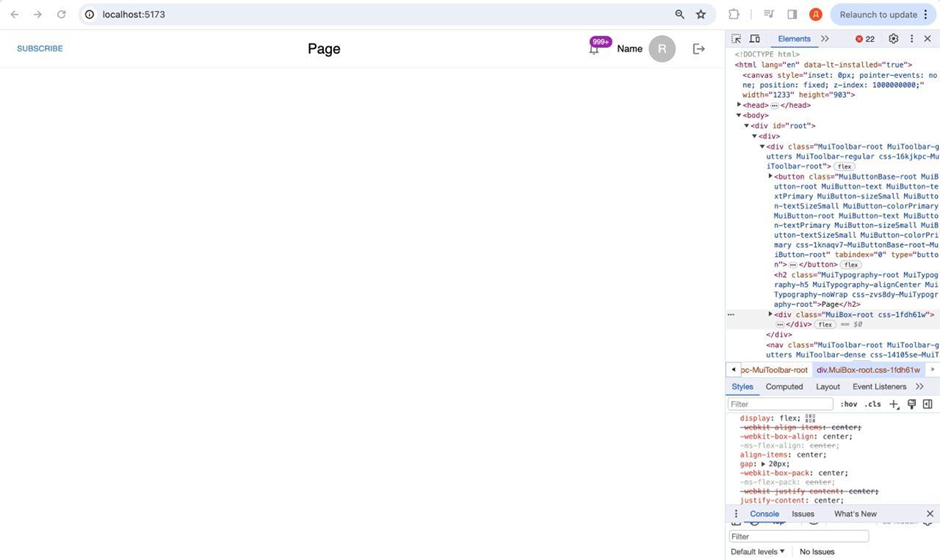Add a new style rule with plus
The image size is (940, 560).
pyautogui.click(x=894, y=404)
